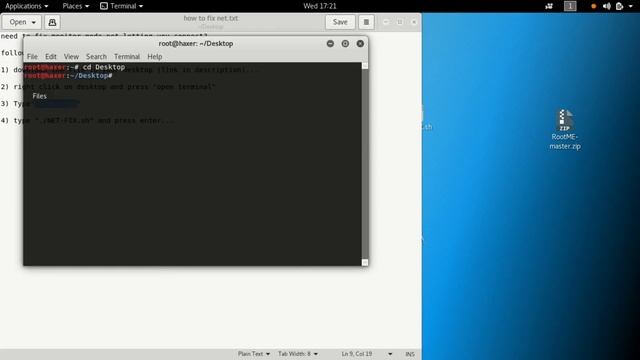The width and height of the screenshot is (640, 360).
Task: Open the system menu arrow in top bar
Action: coord(631,6)
